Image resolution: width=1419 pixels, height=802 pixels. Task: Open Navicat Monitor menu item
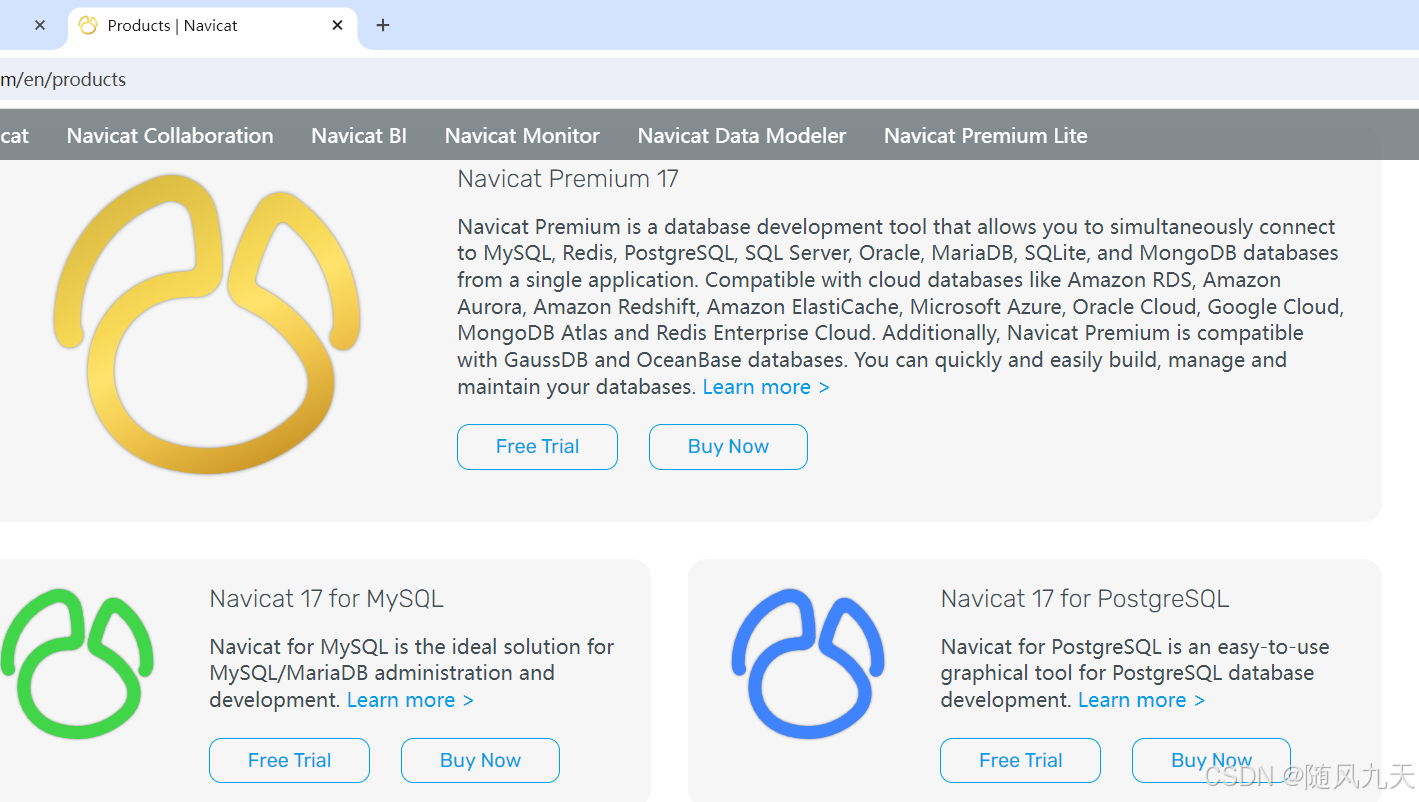(x=522, y=136)
